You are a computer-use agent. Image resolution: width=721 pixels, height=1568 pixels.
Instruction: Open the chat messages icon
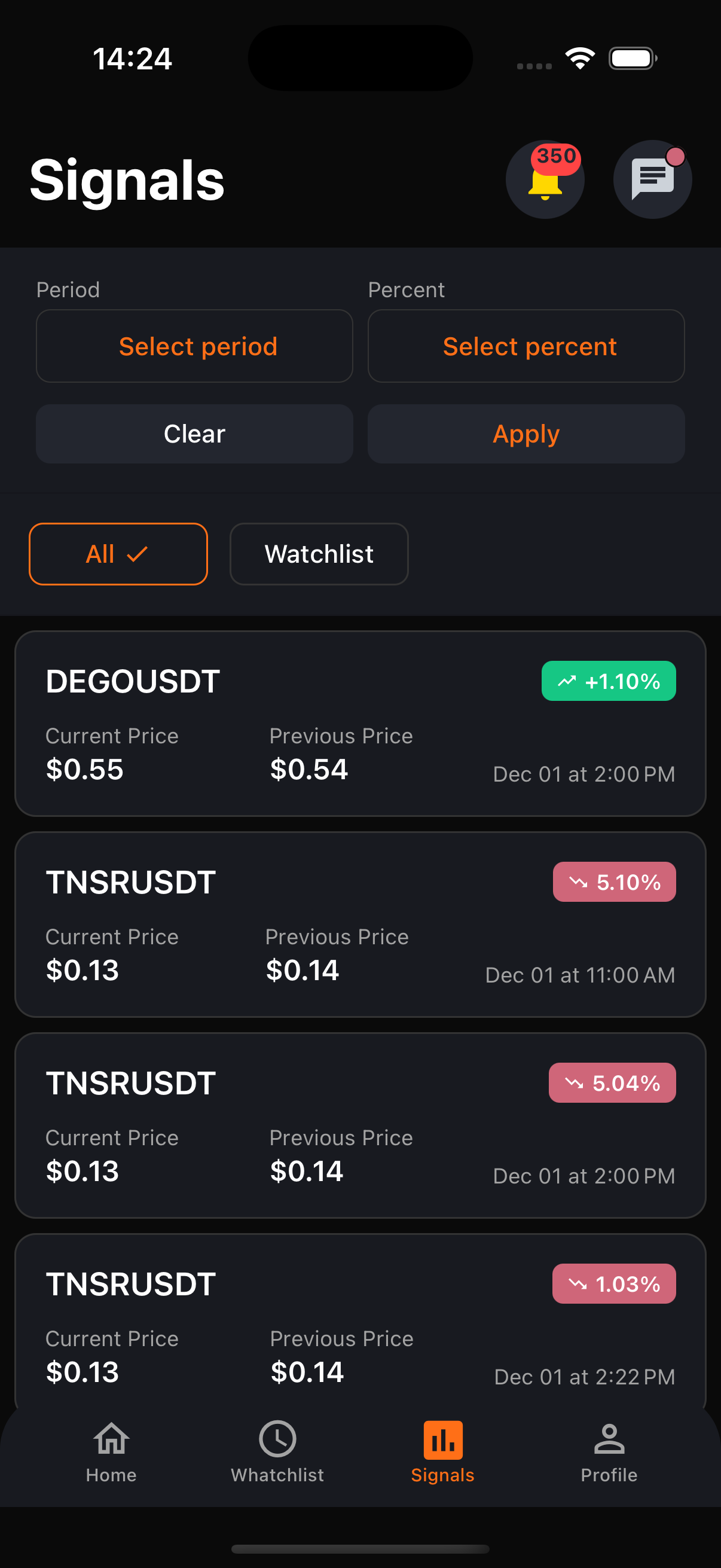coord(652,179)
